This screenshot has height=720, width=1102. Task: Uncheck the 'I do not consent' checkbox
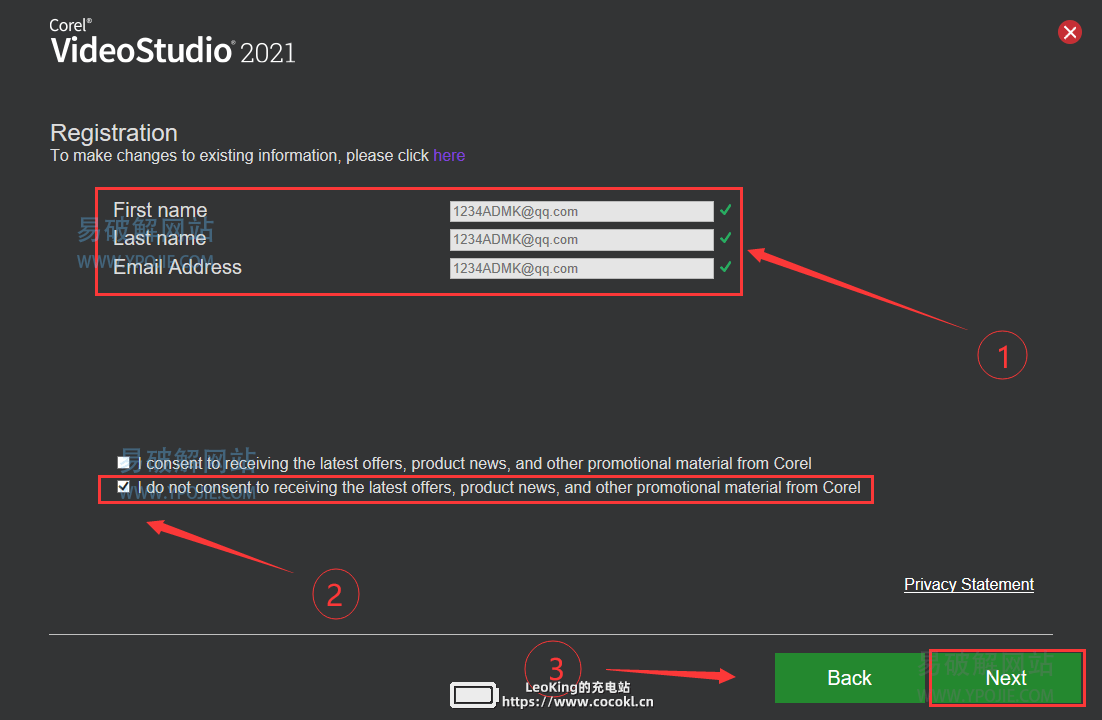coord(124,487)
